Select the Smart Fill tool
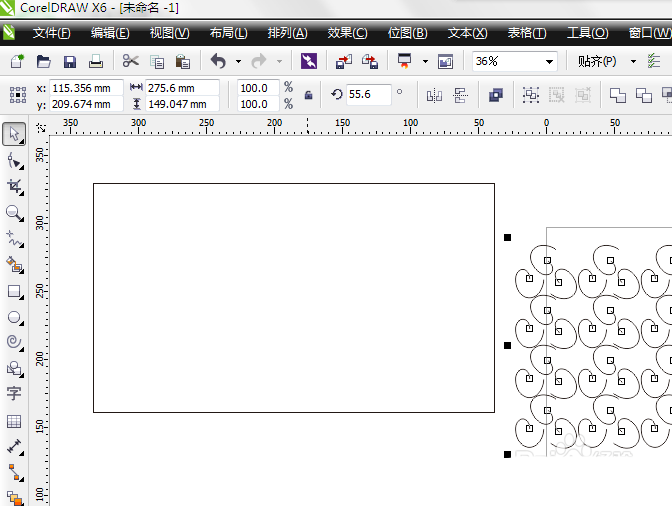This screenshot has width=672, height=506. pos(15,265)
